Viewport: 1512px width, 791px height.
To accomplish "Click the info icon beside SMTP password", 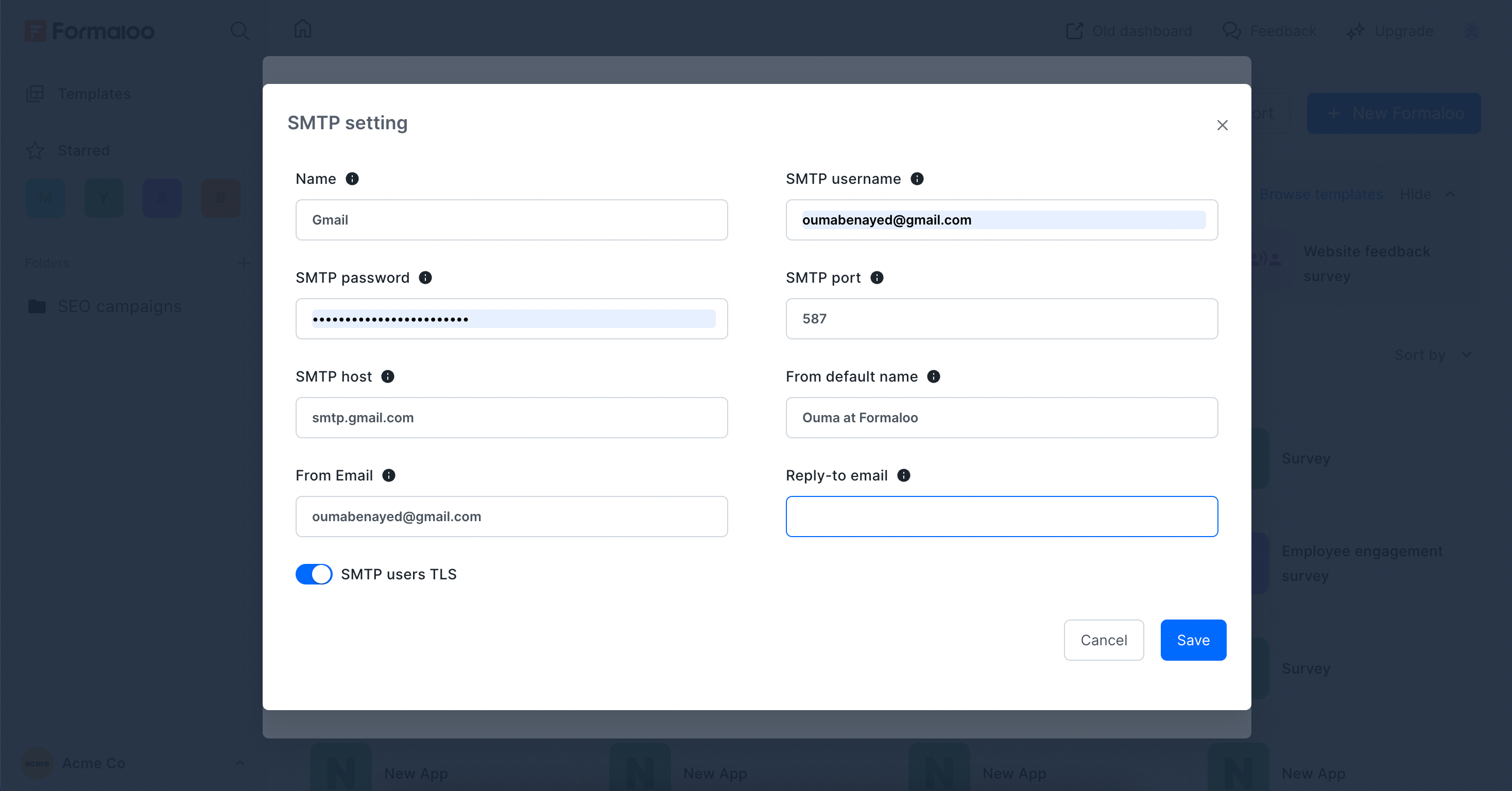I will (425, 278).
